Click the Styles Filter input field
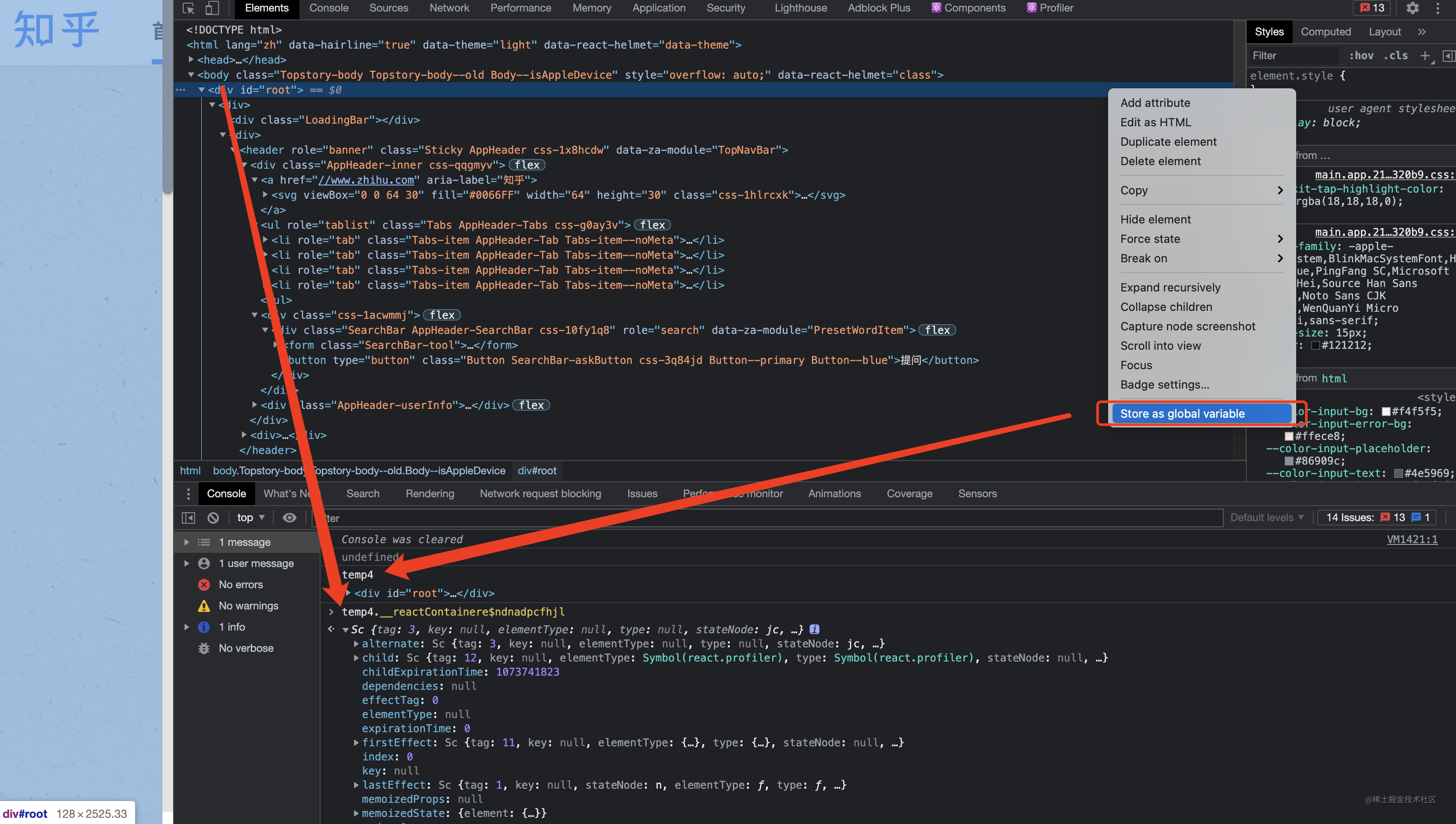This screenshot has width=1456, height=824. point(1293,56)
